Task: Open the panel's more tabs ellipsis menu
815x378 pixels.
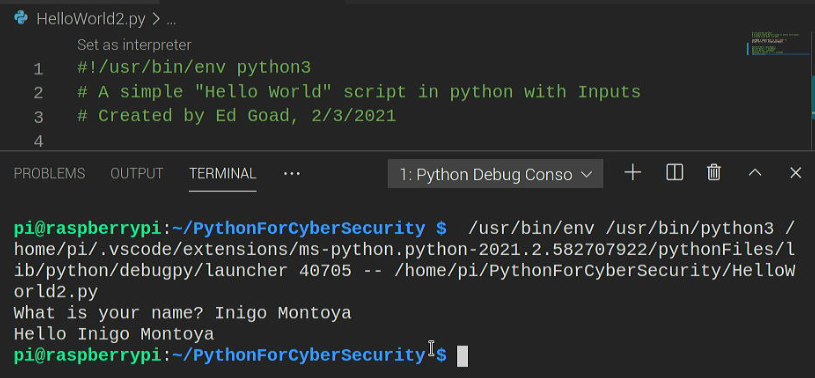Action: pos(292,173)
